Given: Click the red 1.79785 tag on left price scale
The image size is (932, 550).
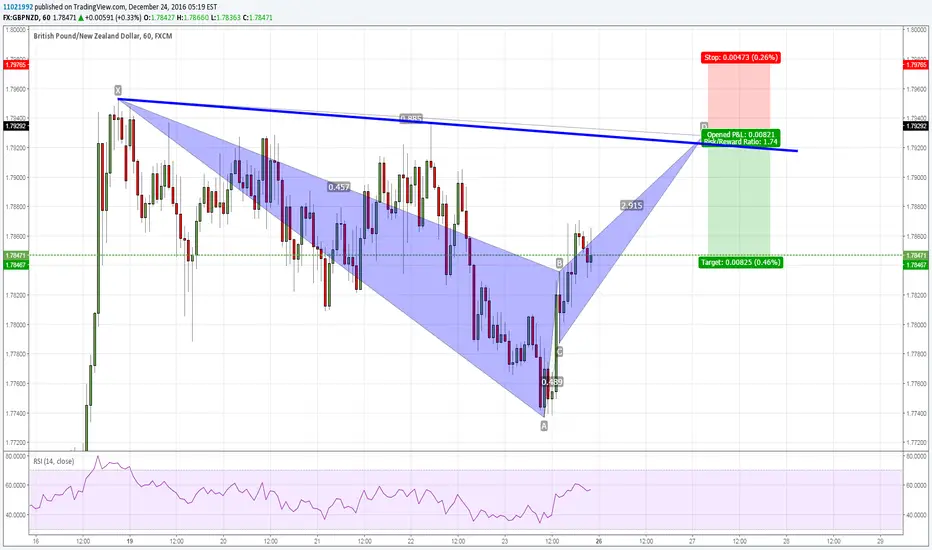Looking at the screenshot, I should coord(15,64).
